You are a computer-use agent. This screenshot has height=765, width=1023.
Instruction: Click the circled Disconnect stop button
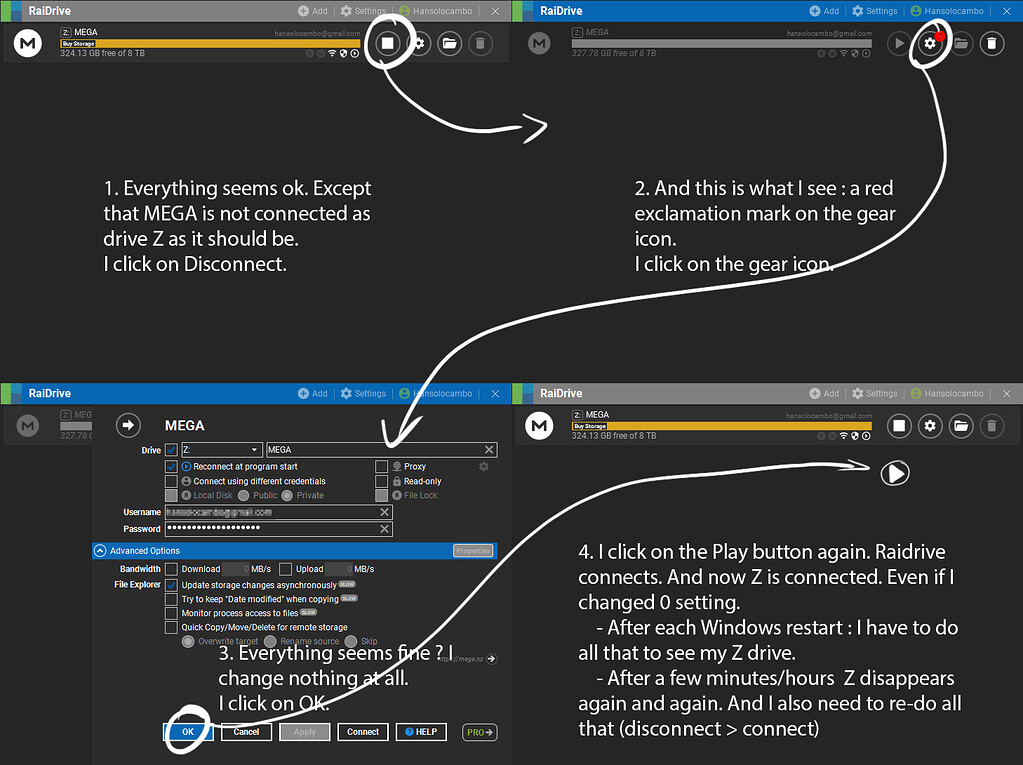coord(388,44)
